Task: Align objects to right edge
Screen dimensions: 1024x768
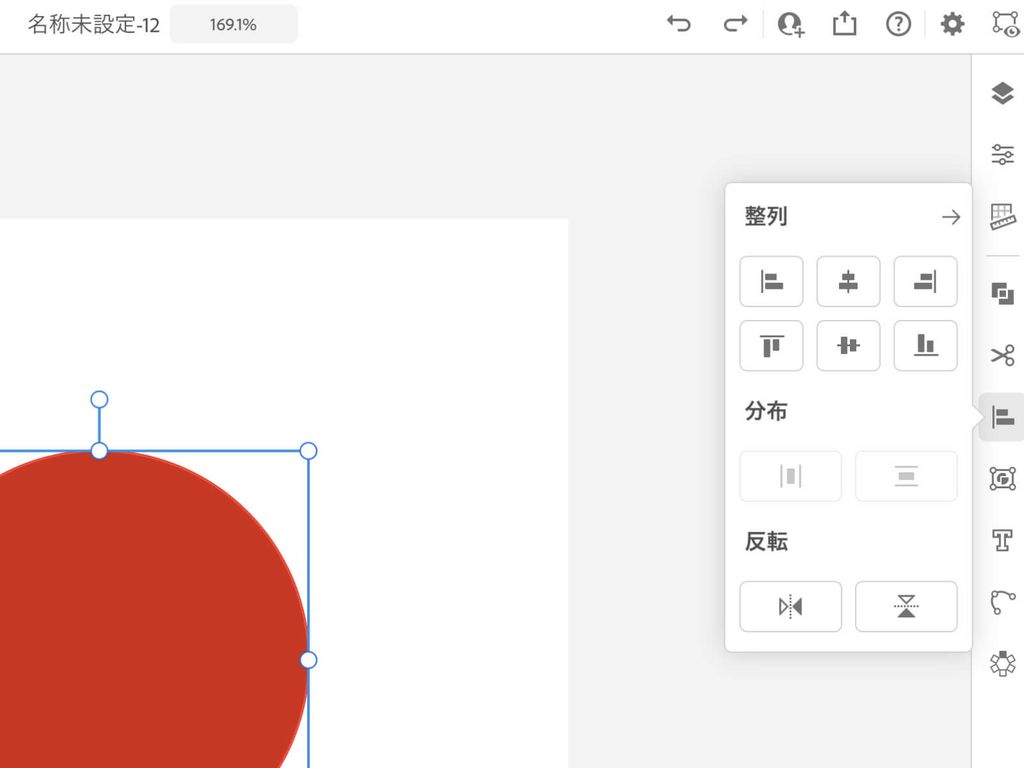Action: [x=925, y=281]
